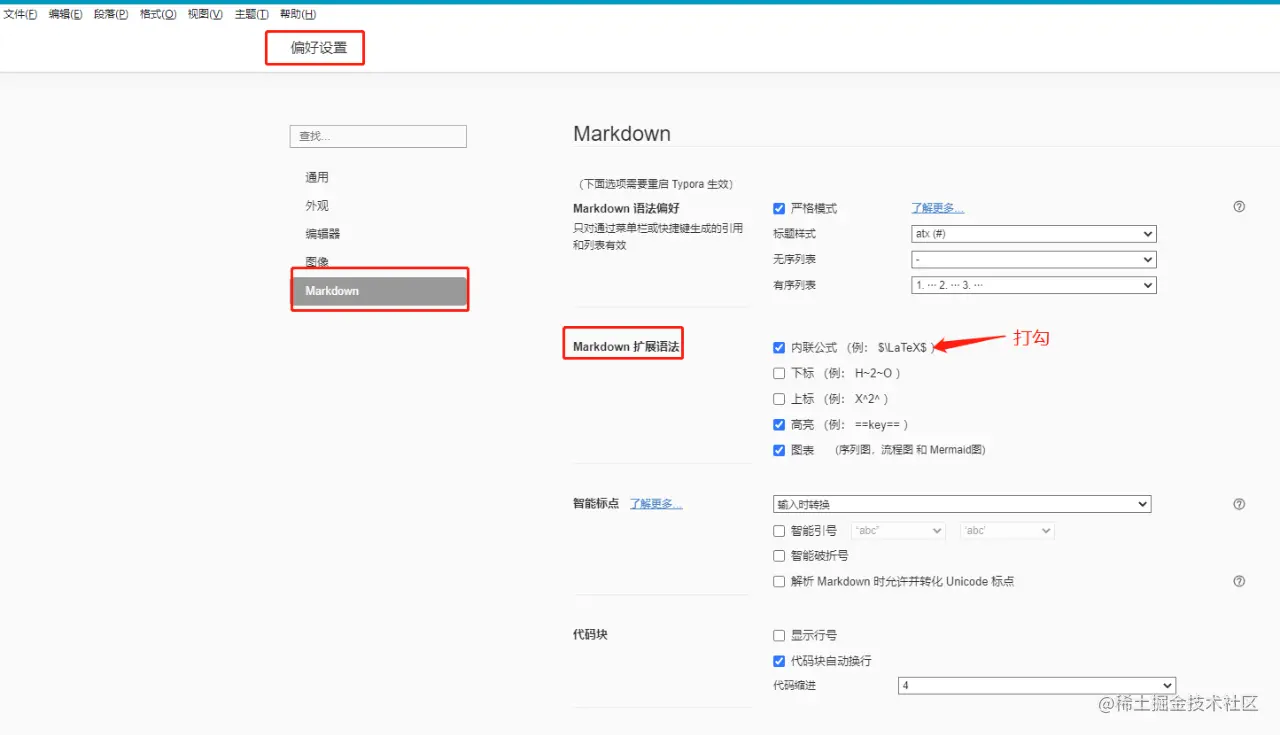
Task: Toggle 内联公式 inline math checkbox
Action: point(779,347)
